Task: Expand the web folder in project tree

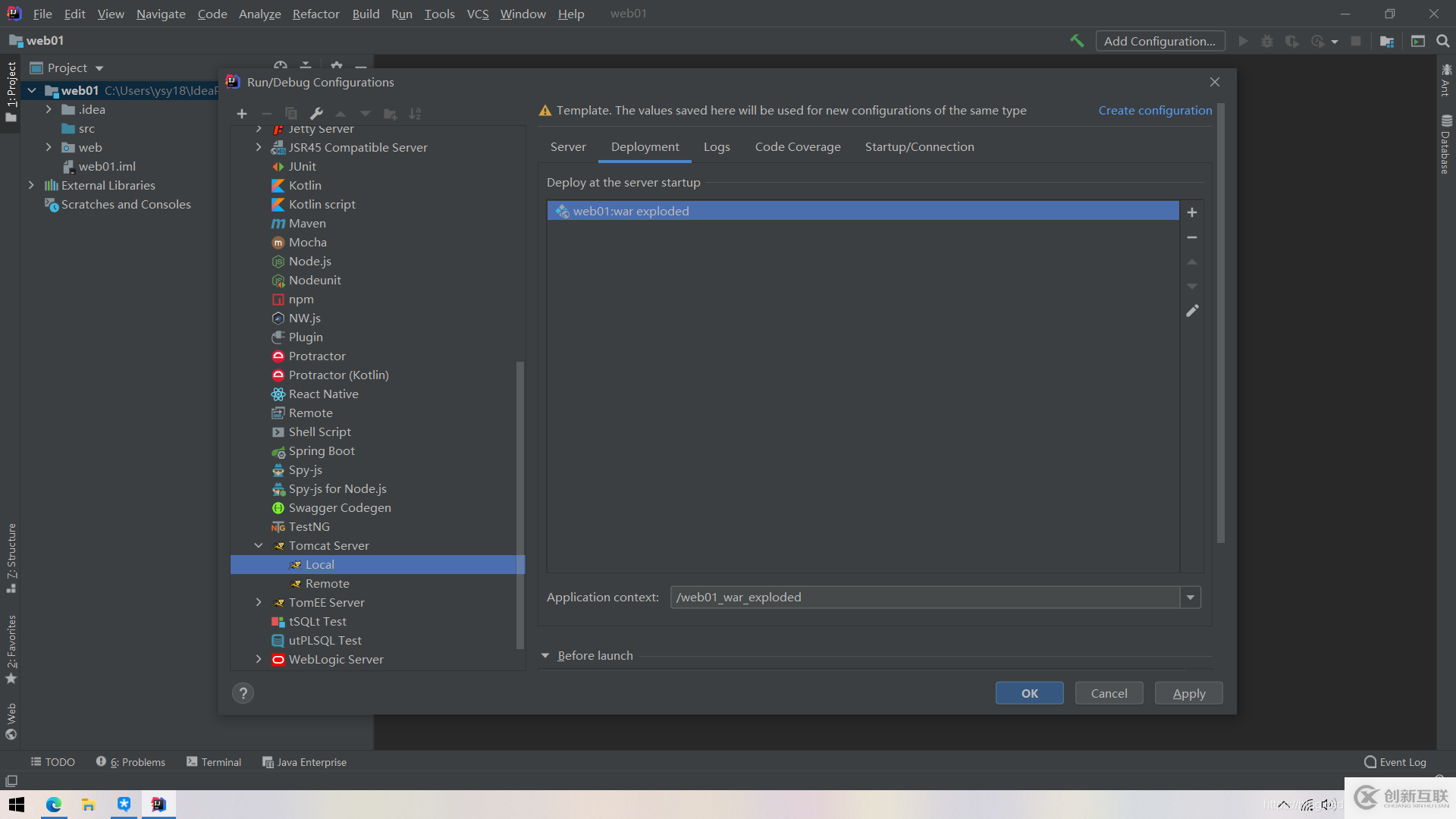Action: click(x=49, y=148)
